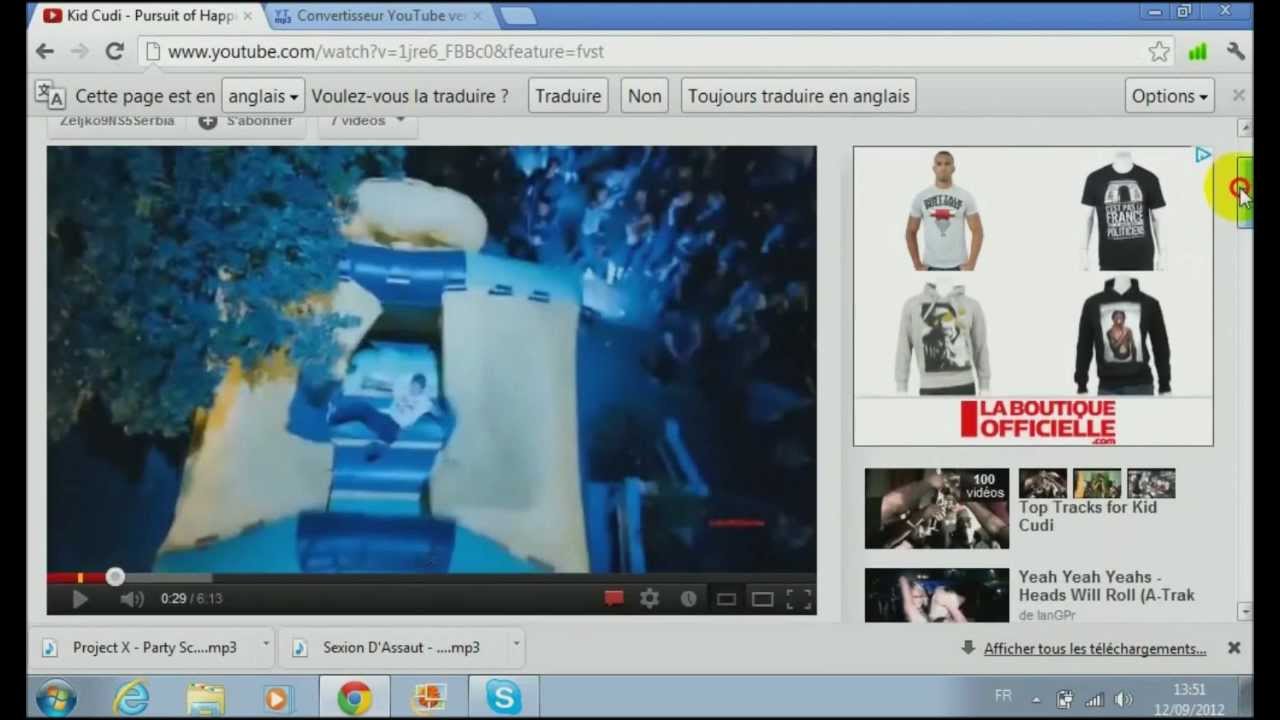Subscribe with the S'abonner button

246,121
